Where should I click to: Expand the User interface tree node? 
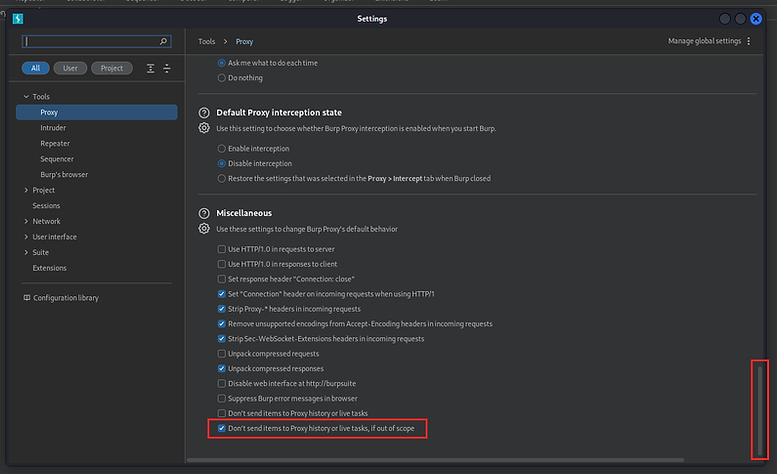[26, 237]
